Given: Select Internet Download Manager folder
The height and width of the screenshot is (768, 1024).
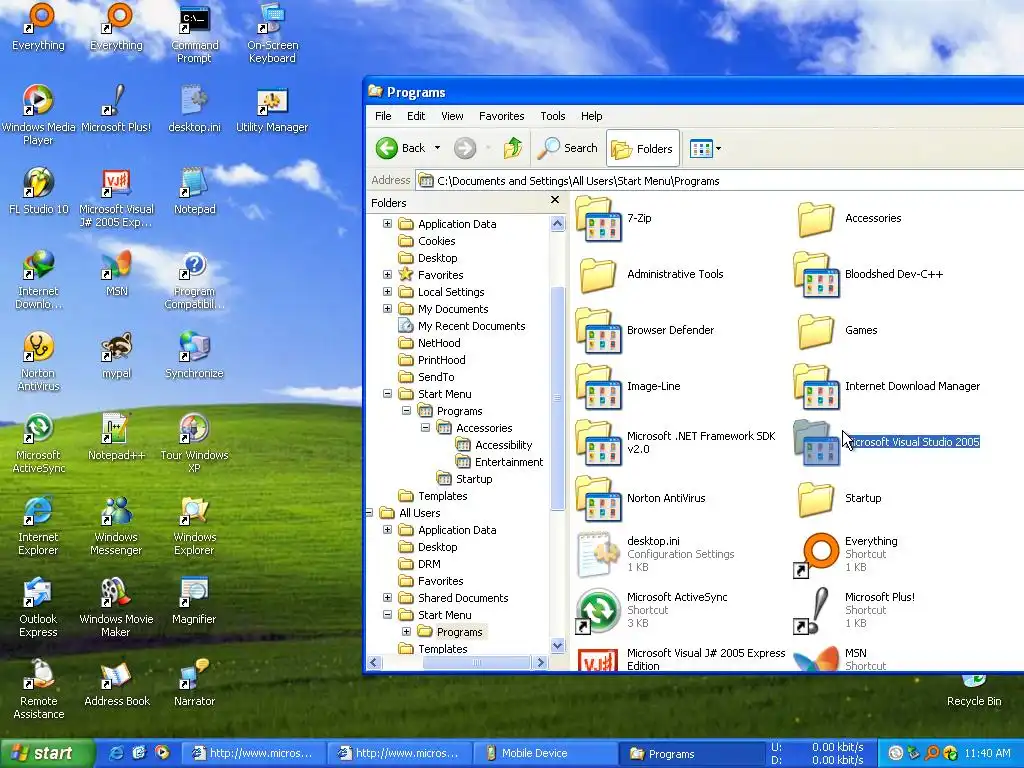Looking at the screenshot, I should pos(887,386).
